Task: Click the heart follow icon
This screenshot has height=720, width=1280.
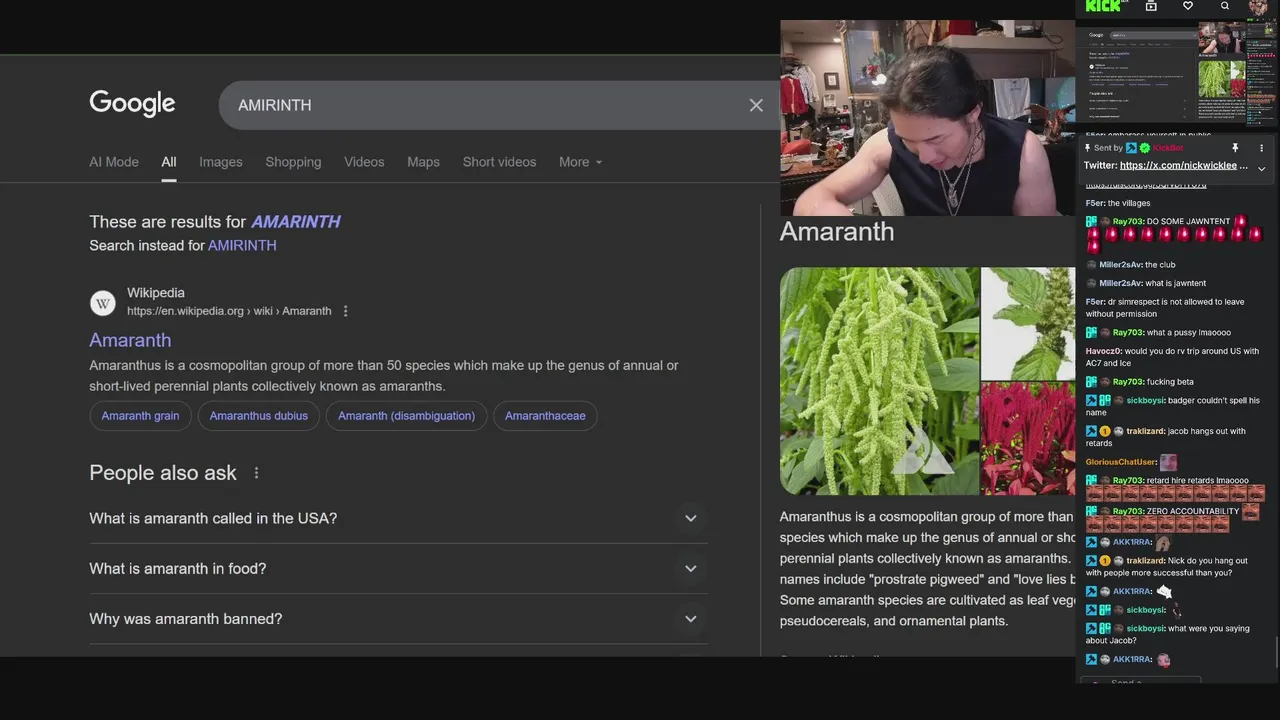Action: (x=1188, y=6)
